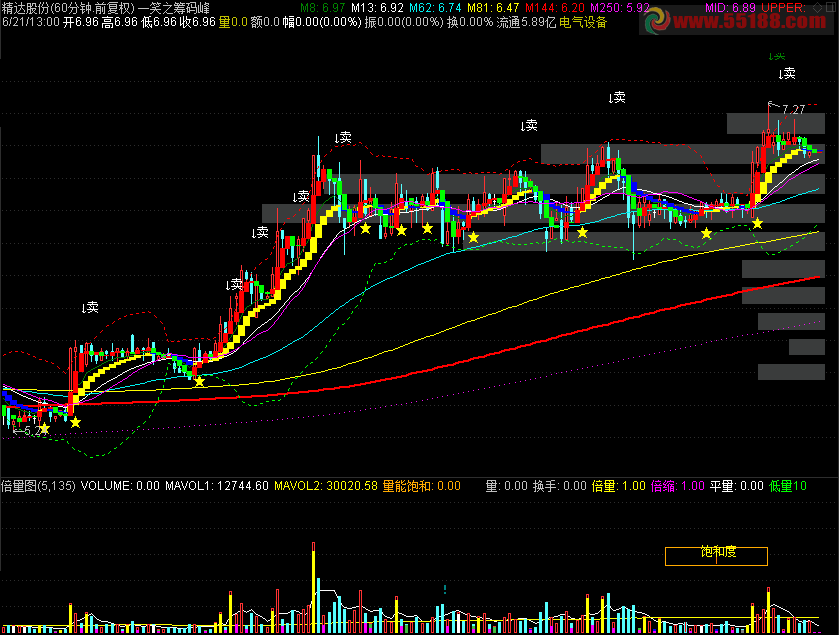Click the VOLUME: 0.00 readout
Viewport: 839px width, 635px height.
pos(120,486)
